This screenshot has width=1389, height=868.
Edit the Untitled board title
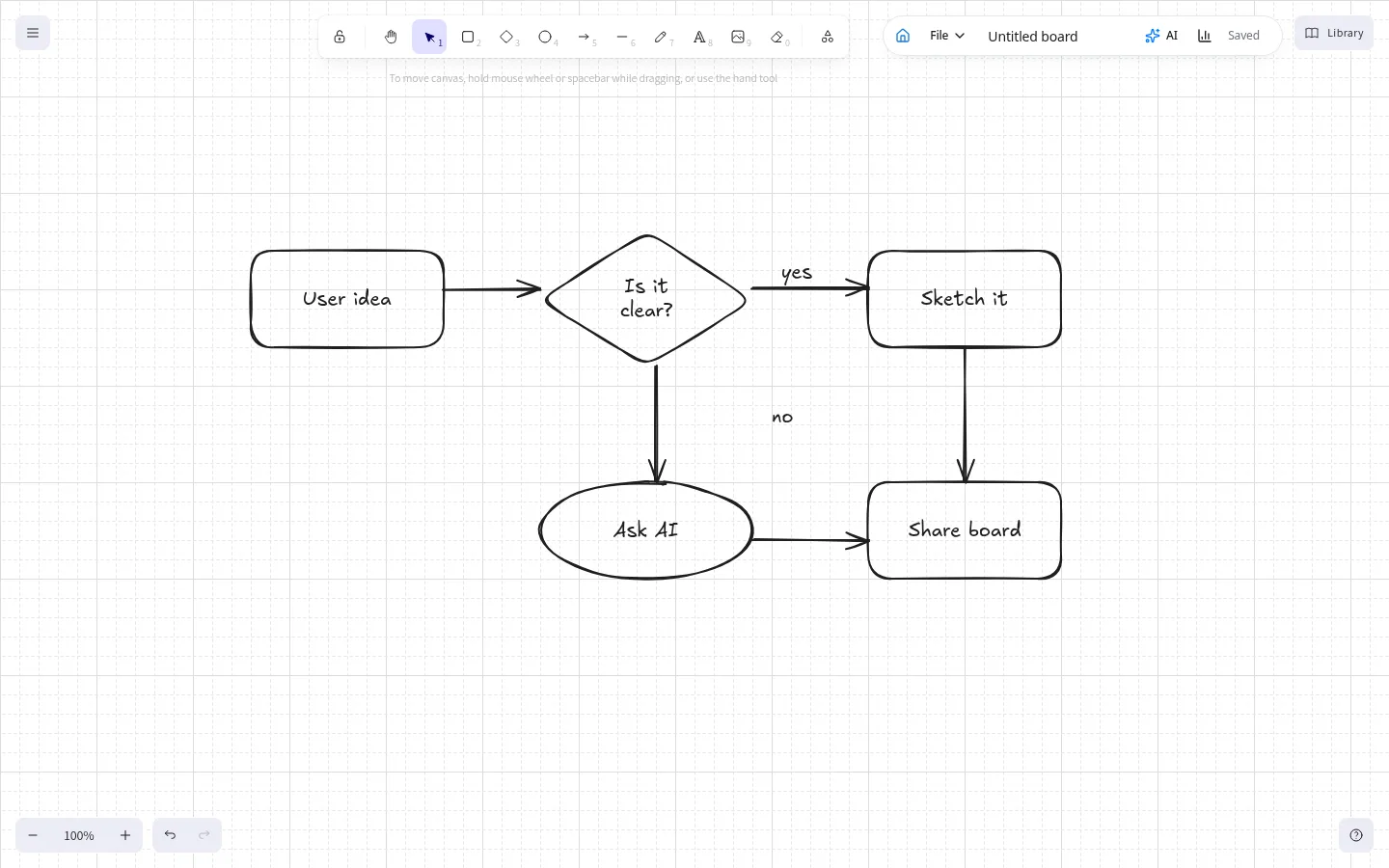(1032, 37)
